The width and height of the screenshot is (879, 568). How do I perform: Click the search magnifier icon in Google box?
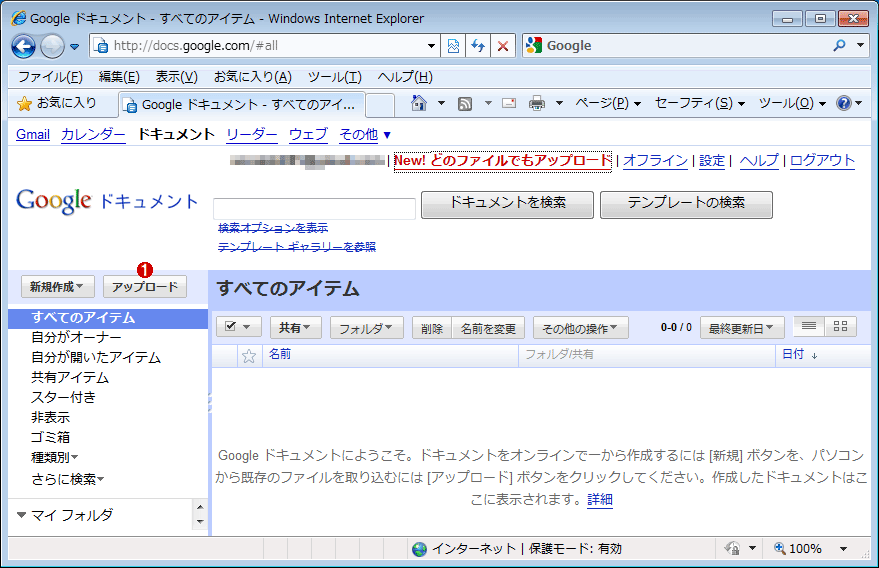(839, 45)
